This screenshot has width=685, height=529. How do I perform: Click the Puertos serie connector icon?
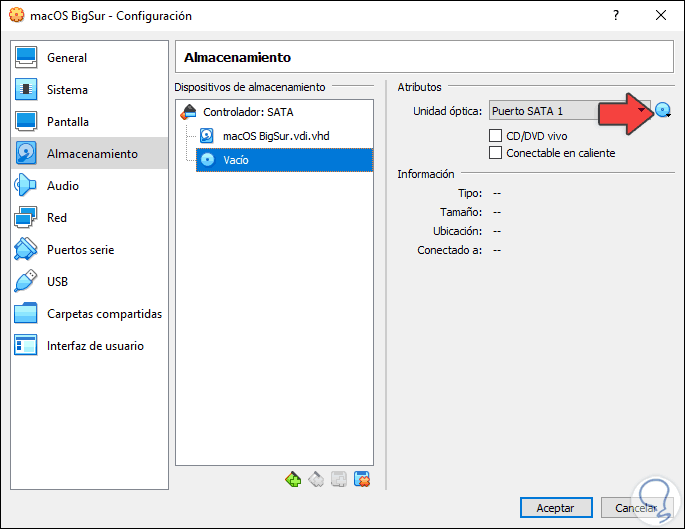click(25, 249)
